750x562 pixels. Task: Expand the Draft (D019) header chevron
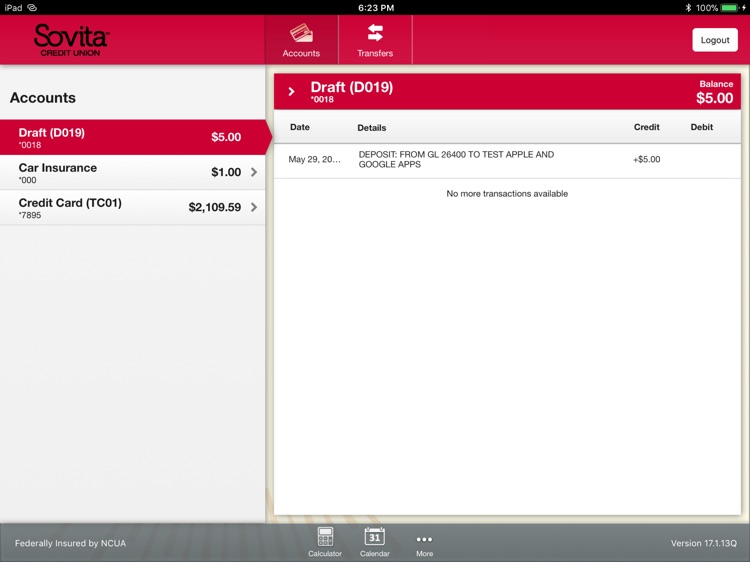pos(292,92)
